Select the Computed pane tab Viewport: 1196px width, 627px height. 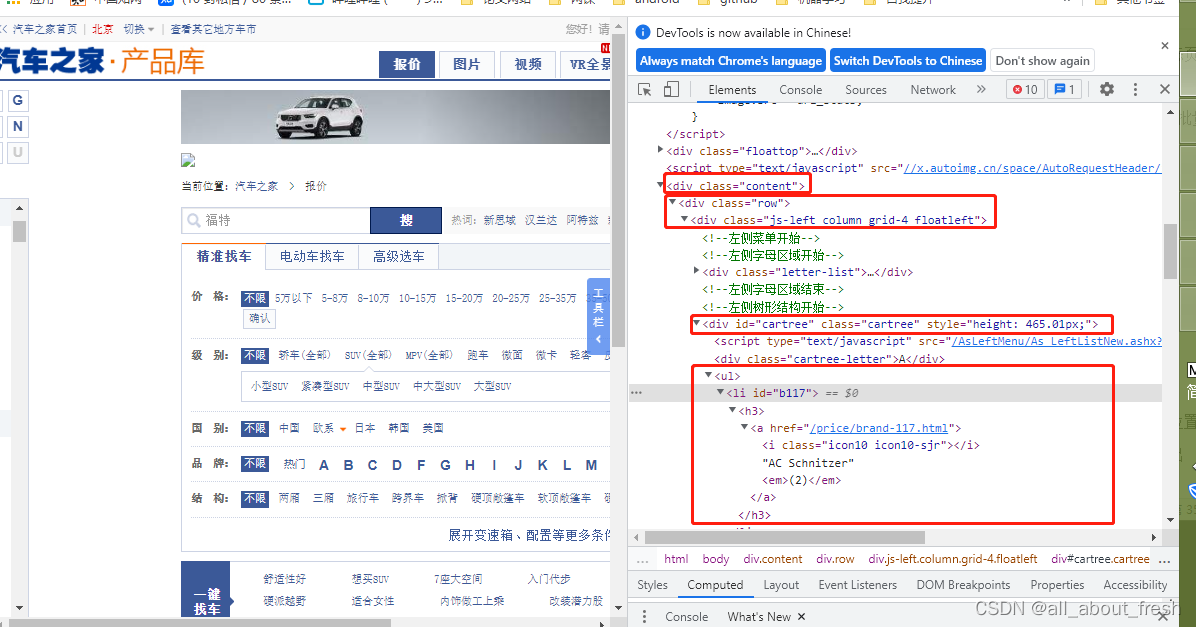pos(715,584)
